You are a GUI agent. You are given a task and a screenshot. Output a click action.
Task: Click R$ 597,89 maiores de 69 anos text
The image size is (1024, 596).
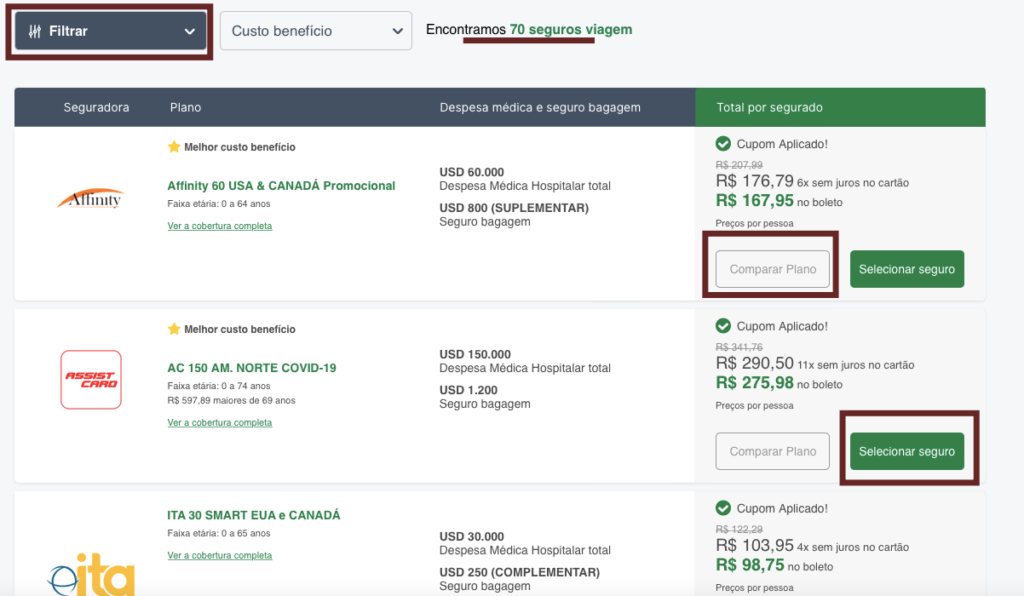[x=231, y=401]
